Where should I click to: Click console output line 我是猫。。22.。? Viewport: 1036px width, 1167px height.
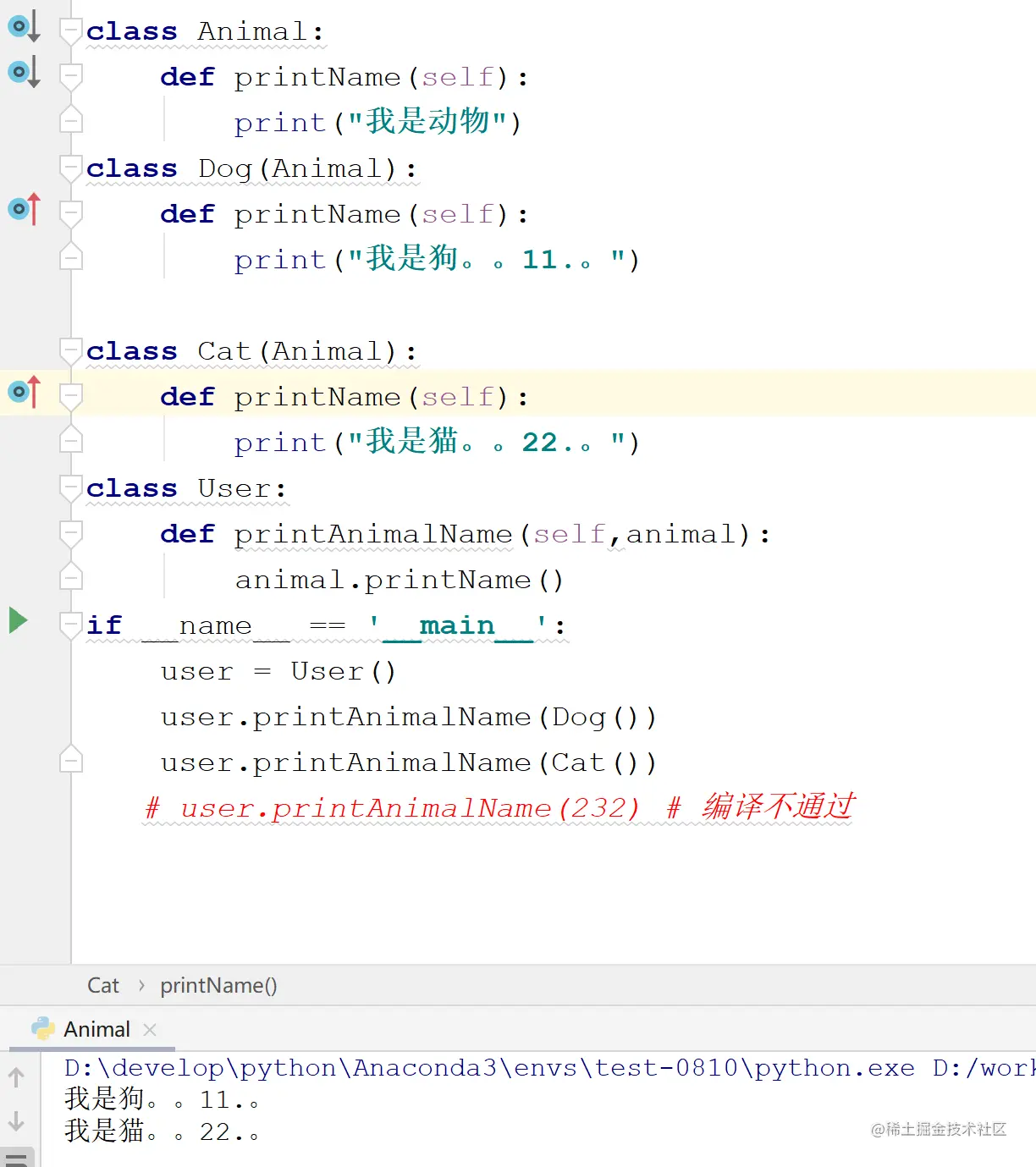pyautogui.click(x=162, y=1131)
